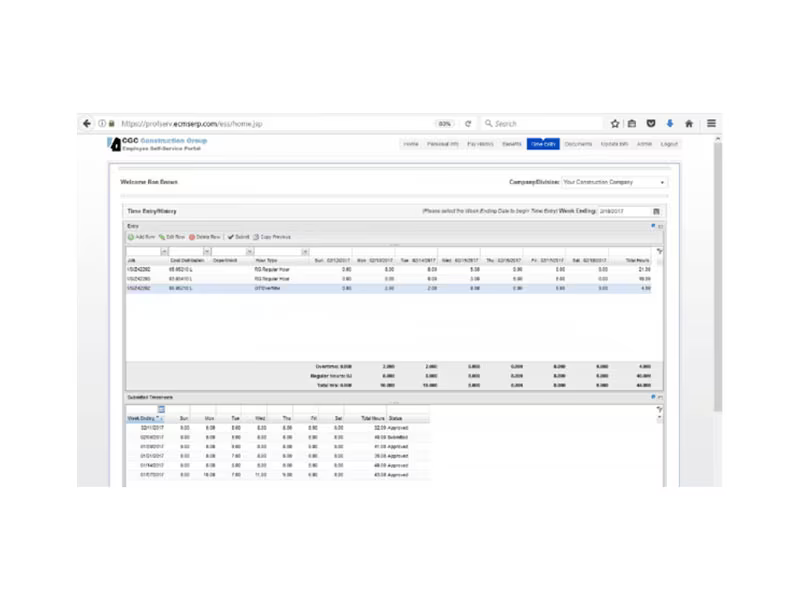Open the Update Info menu tab
Viewport: 800px width, 600px height.
614,144
